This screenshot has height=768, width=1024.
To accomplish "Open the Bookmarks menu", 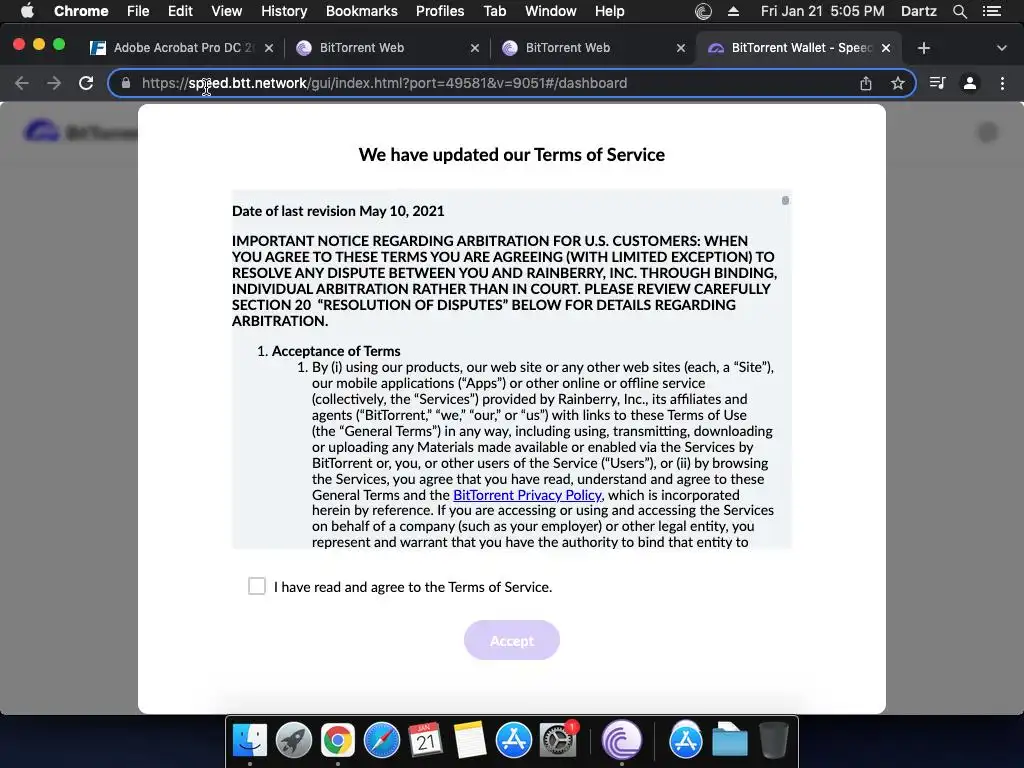I will pyautogui.click(x=362, y=11).
